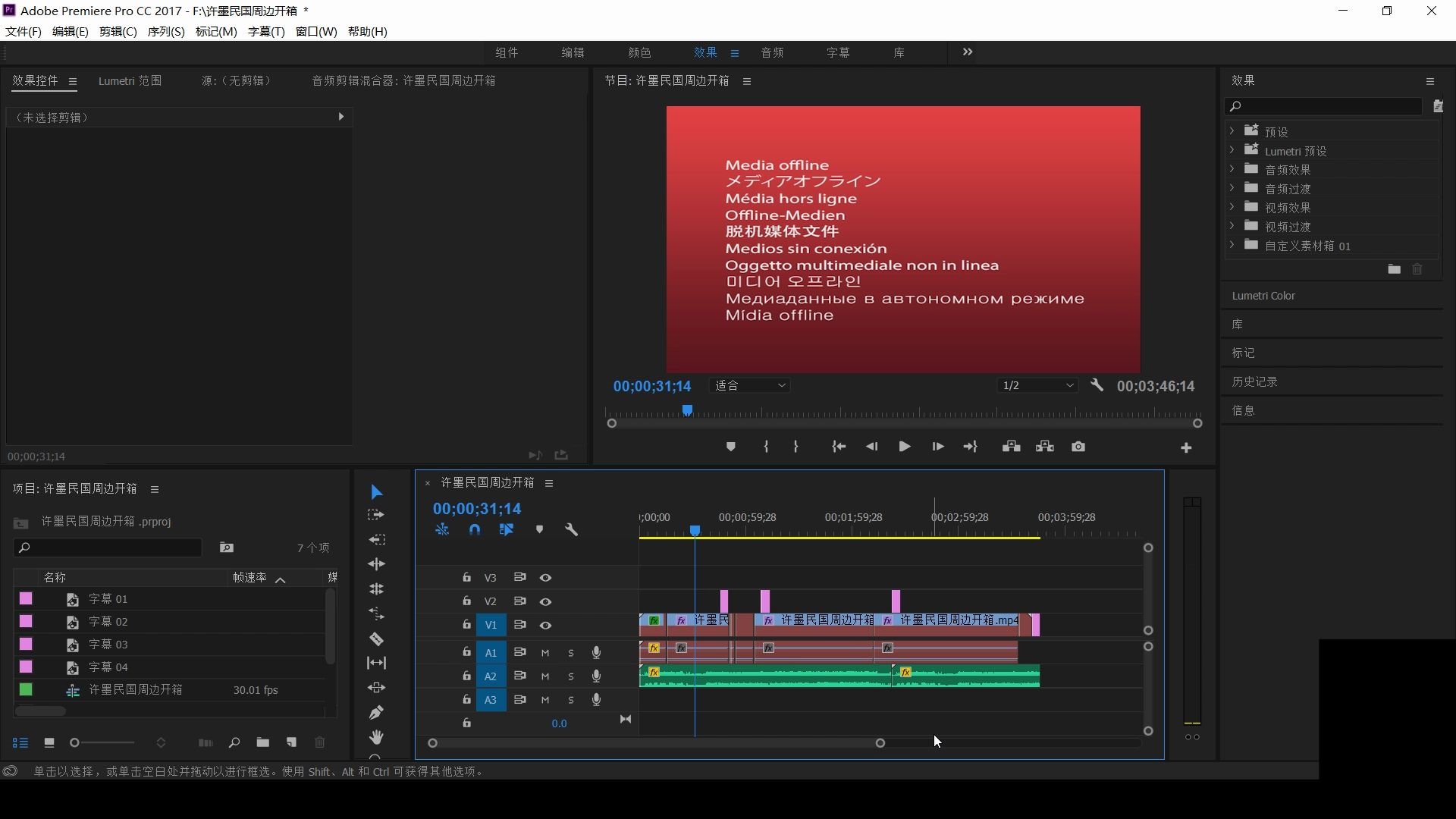Click program monitor playhead marker
1456x819 pixels.
pos(687,410)
